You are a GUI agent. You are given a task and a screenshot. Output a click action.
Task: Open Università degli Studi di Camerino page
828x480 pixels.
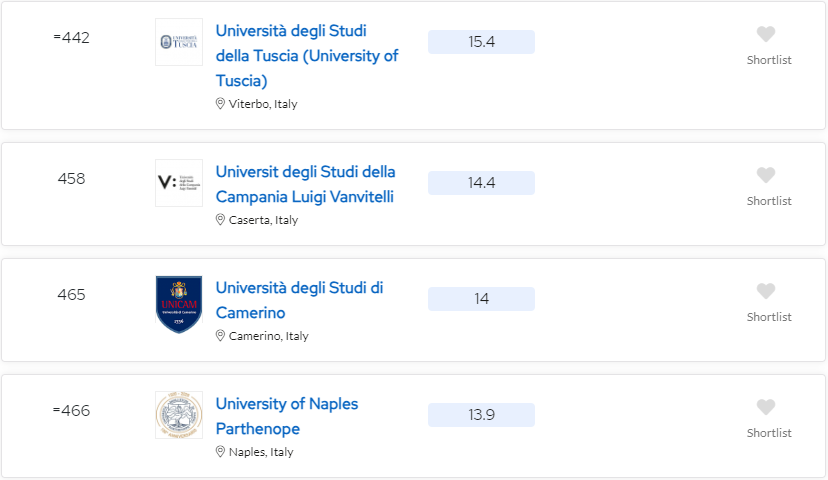click(299, 300)
